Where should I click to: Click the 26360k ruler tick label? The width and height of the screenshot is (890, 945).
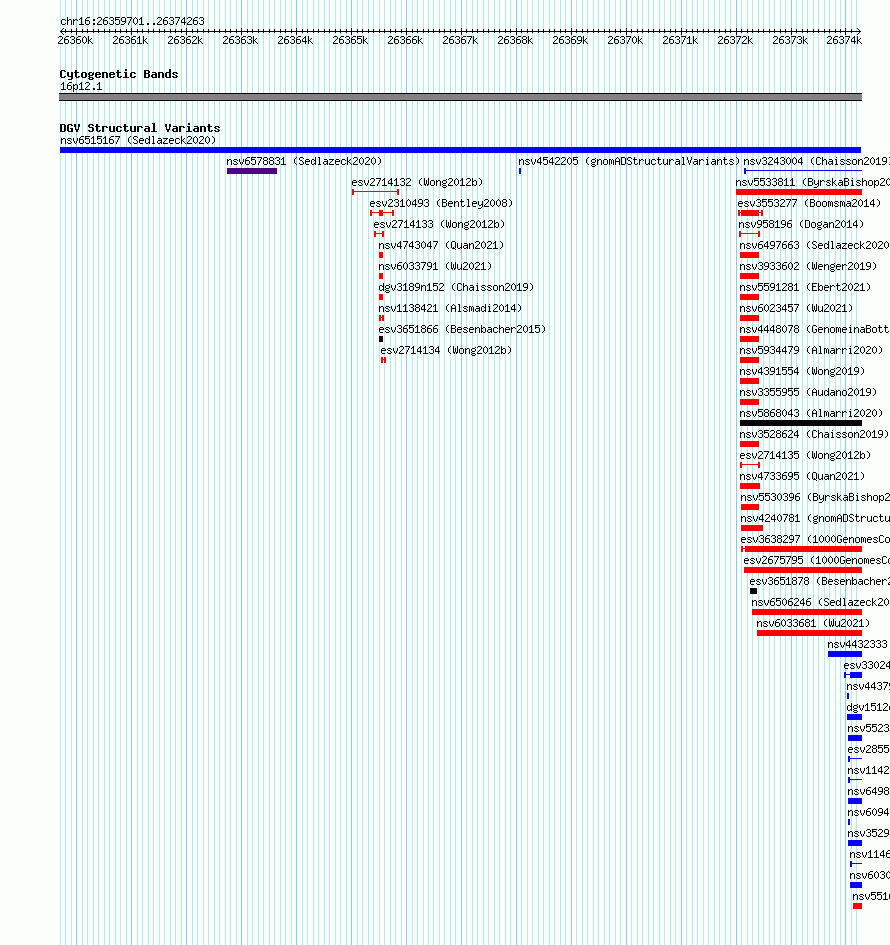(75, 41)
